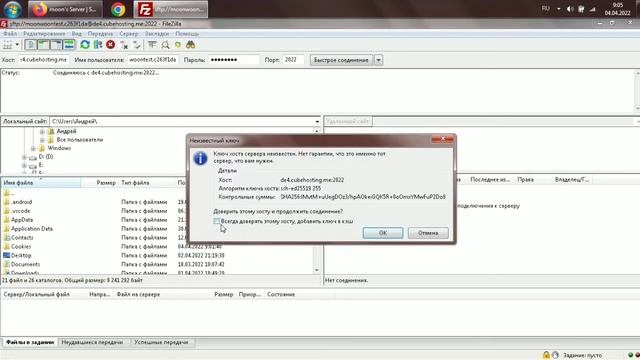Click the green Refresh listings icon
Image resolution: width=640 pixels, height=360 pixels.
[85, 45]
